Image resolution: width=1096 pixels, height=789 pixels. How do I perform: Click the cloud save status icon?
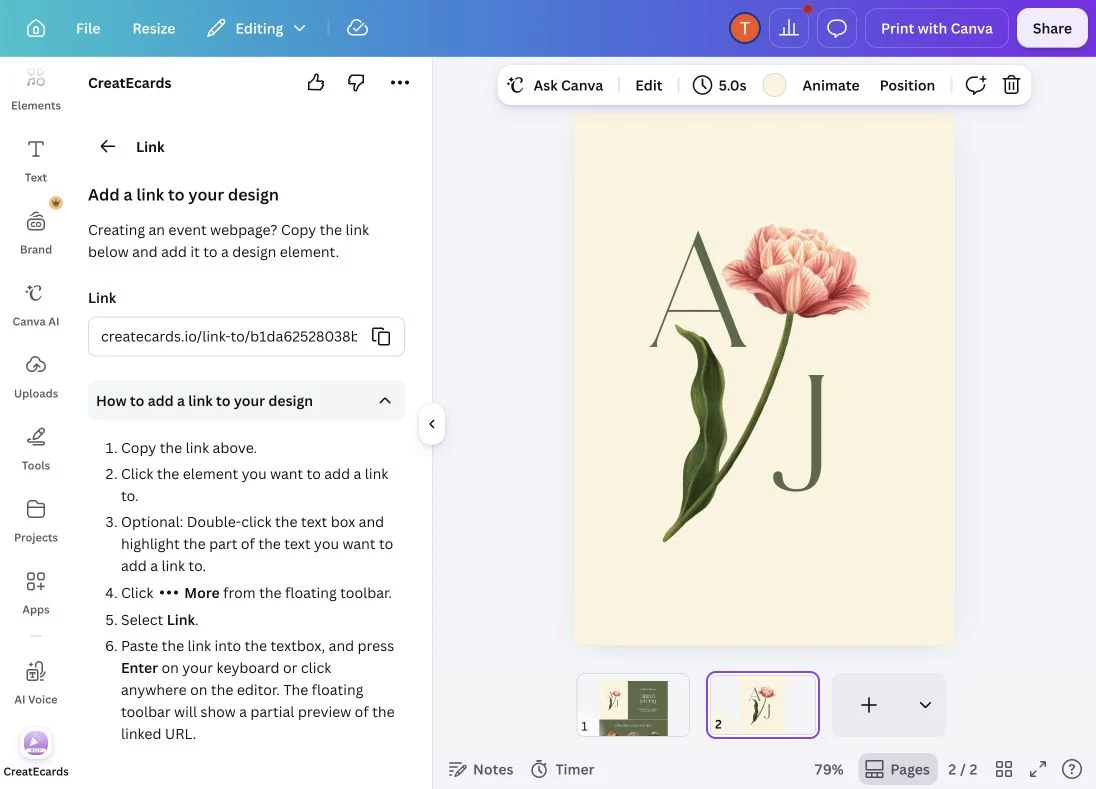click(357, 29)
